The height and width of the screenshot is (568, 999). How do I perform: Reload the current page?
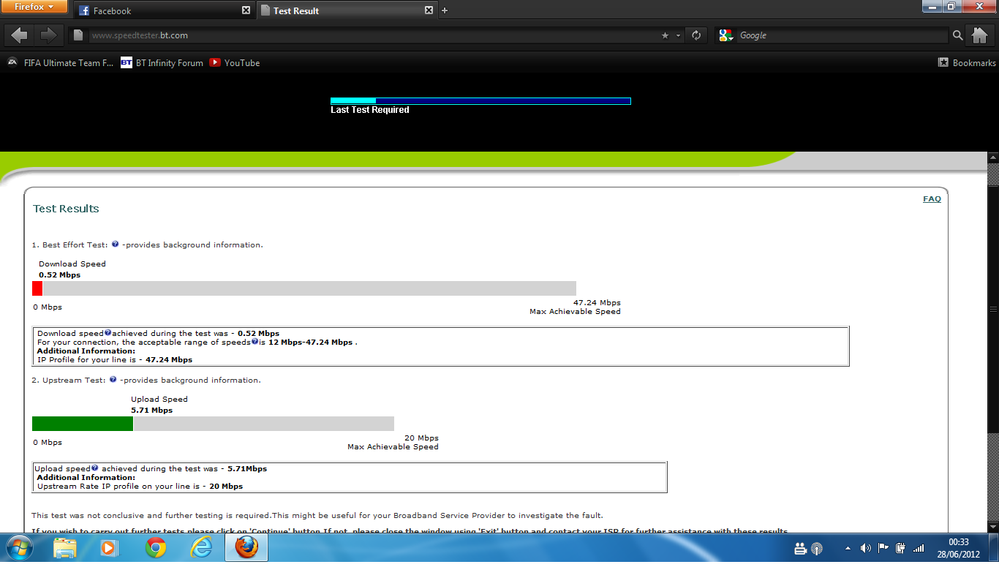point(696,35)
